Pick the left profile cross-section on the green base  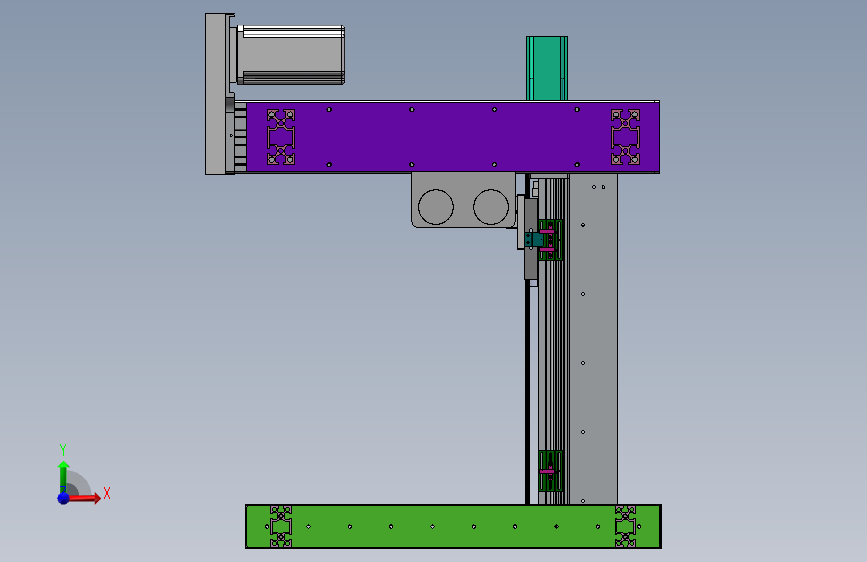pos(281,527)
